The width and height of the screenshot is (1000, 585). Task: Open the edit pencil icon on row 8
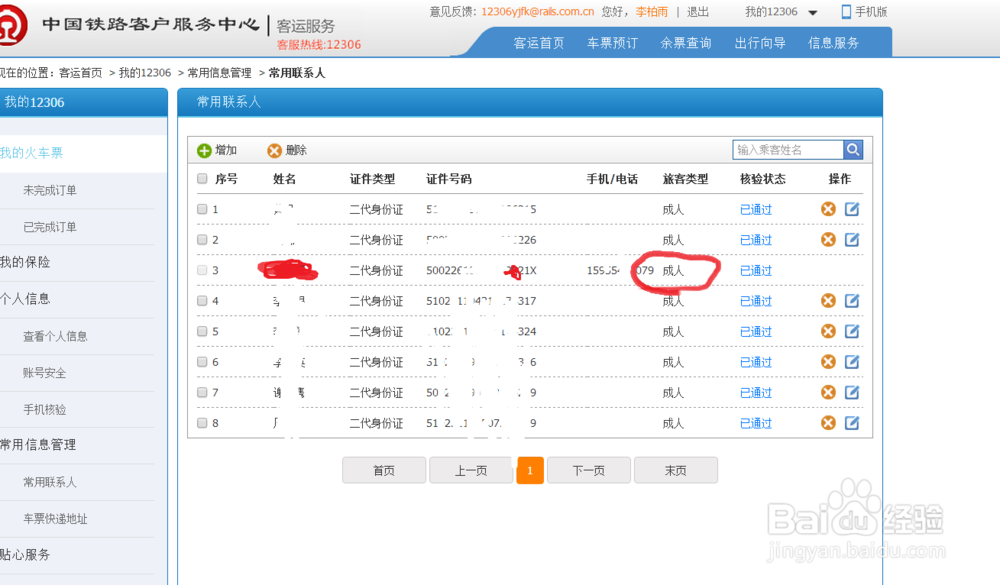point(852,422)
